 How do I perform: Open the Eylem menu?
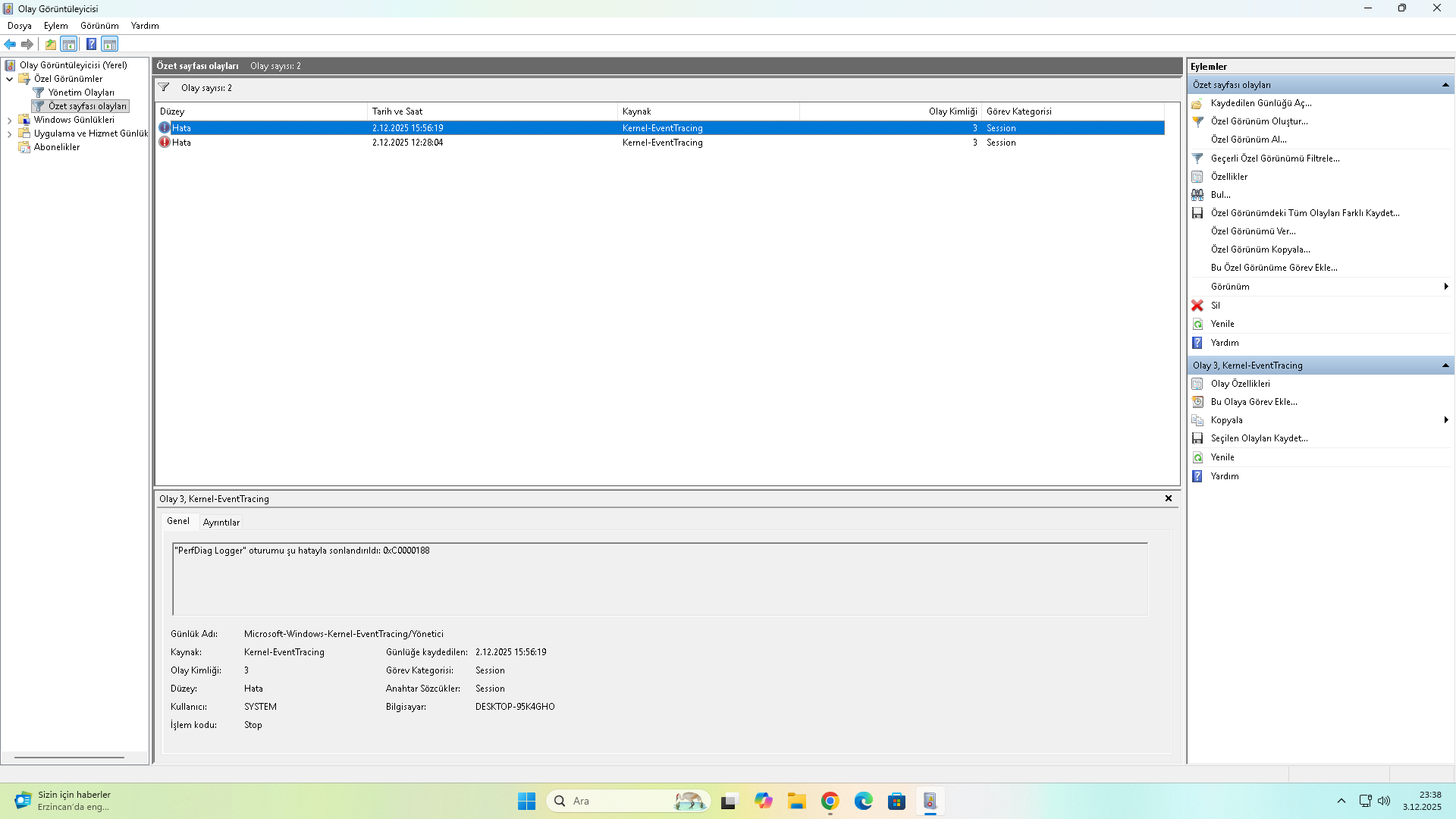click(55, 26)
